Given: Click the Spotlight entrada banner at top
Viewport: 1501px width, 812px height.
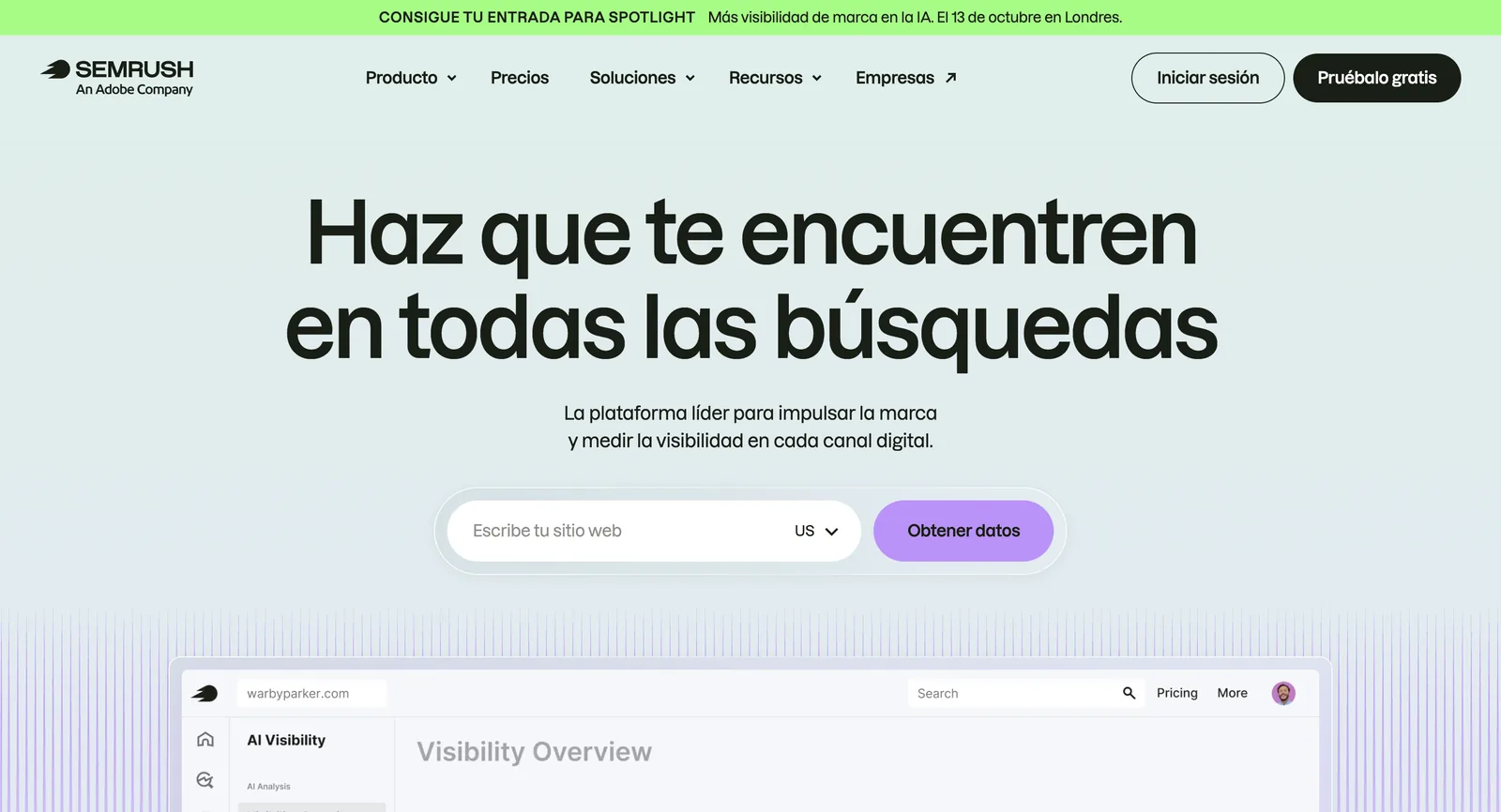Looking at the screenshot, I should point(750,17).
